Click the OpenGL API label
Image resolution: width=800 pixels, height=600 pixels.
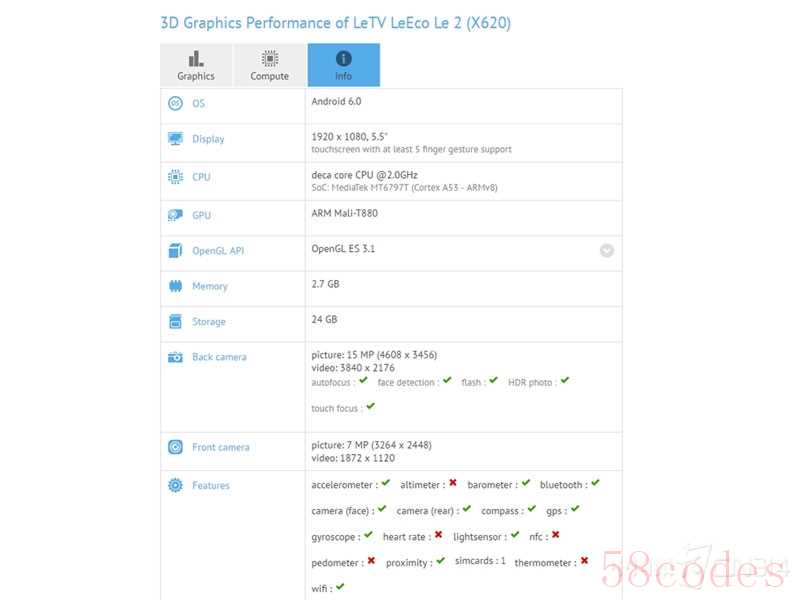218,251
